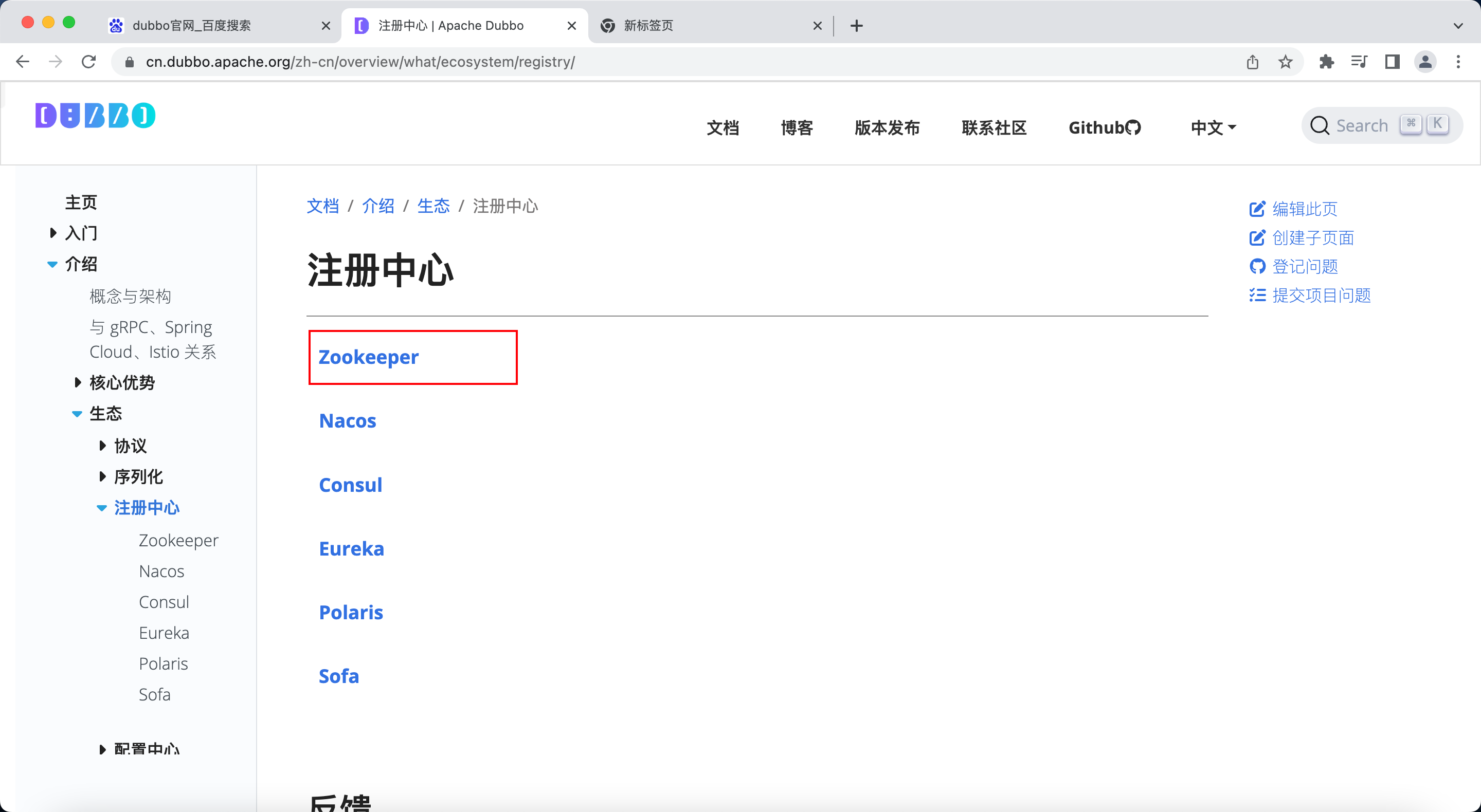
Task: Collapse the 介绍 sidebar section
Action: [52, 264]
